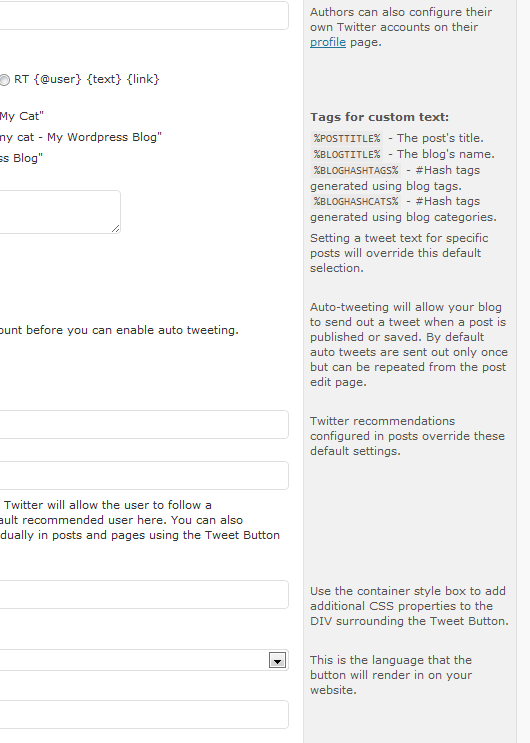Click inside the language select box
The width and height of the screenshot is (530, 743).
(x=144, y=660)
